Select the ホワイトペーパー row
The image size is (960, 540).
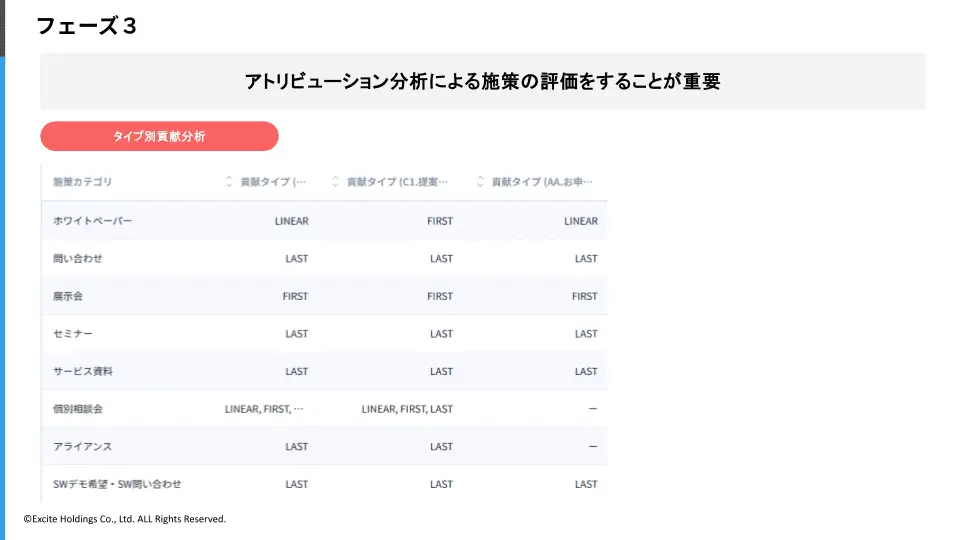tap(324, 221)
